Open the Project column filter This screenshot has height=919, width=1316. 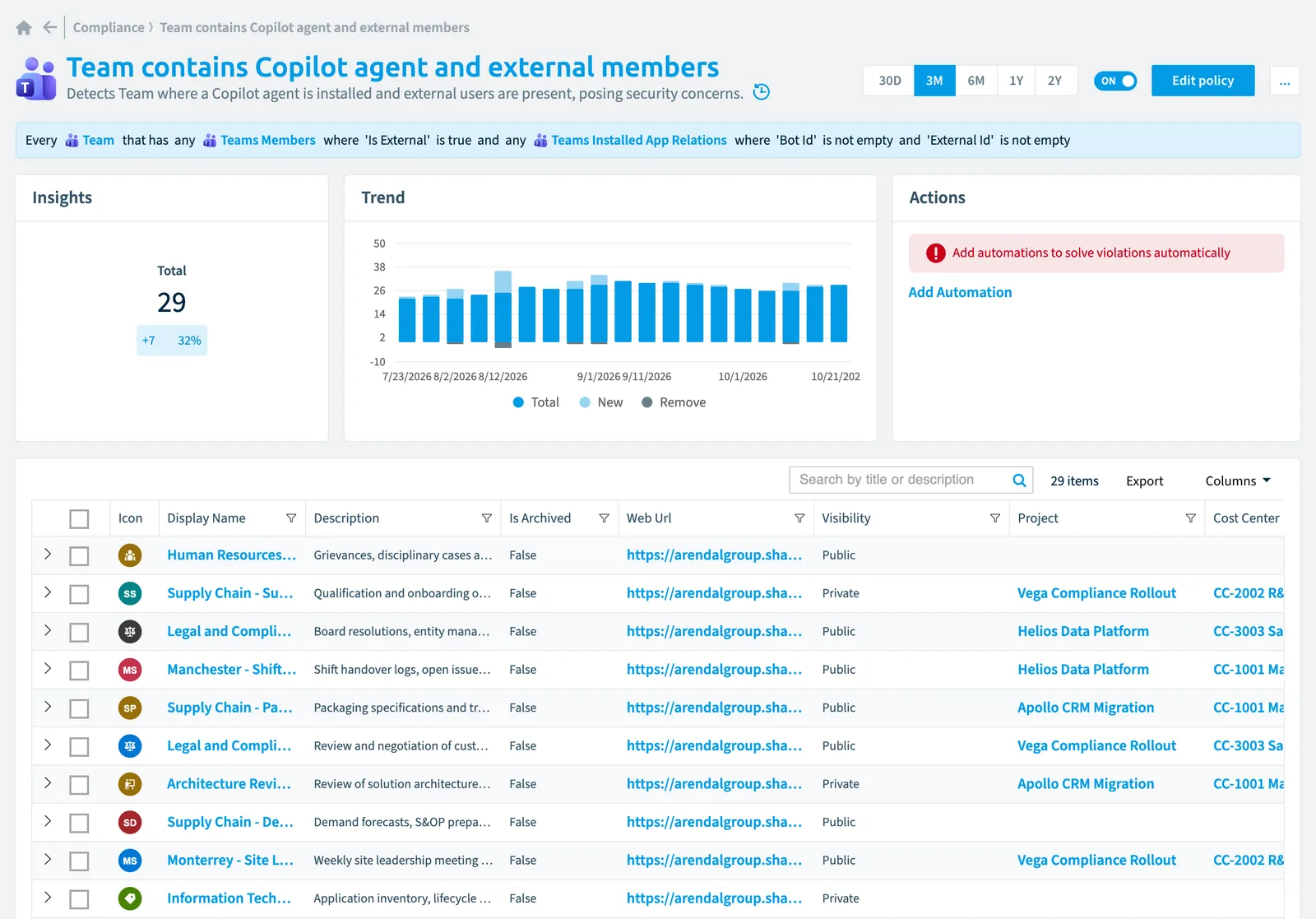(x=1190, y=518)
